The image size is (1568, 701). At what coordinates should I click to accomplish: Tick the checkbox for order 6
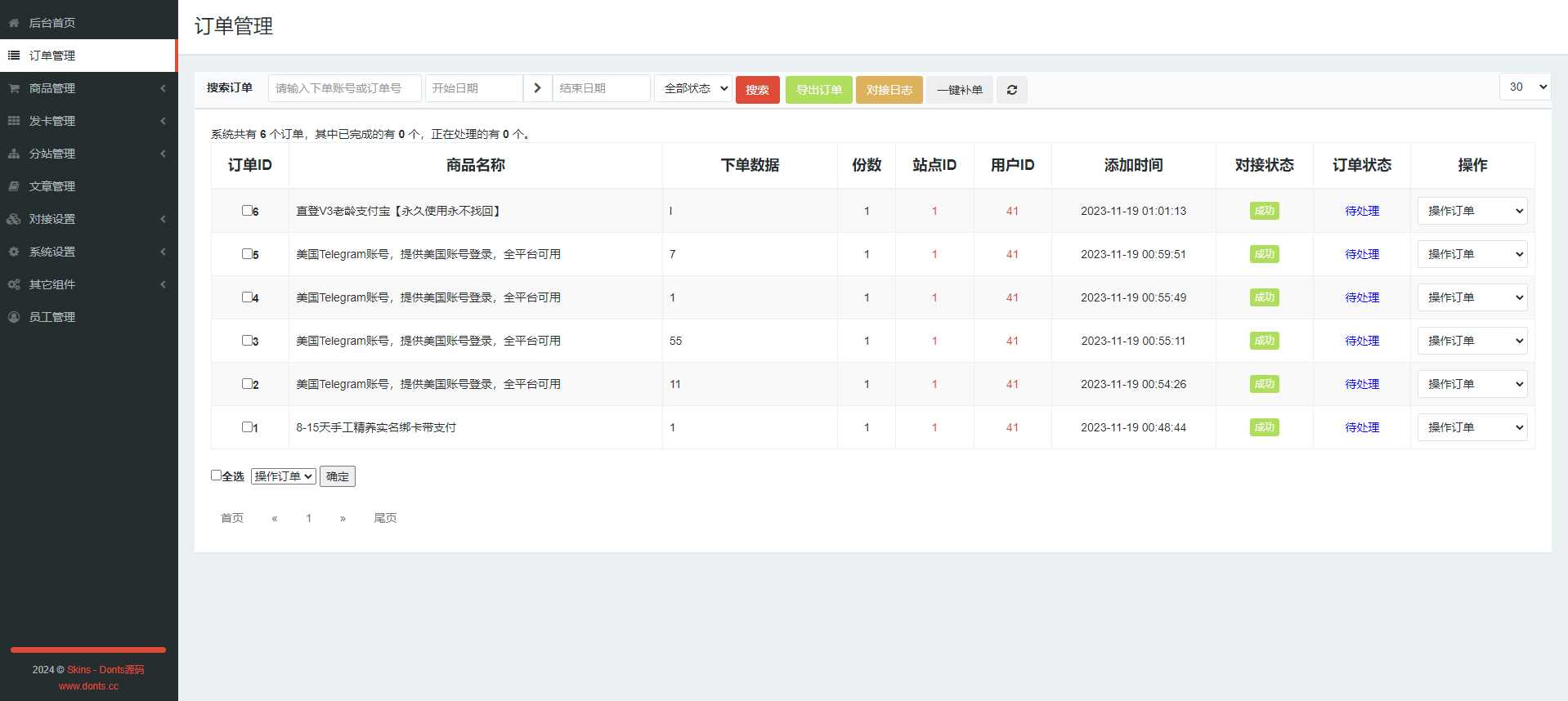[x=247, y=210]
